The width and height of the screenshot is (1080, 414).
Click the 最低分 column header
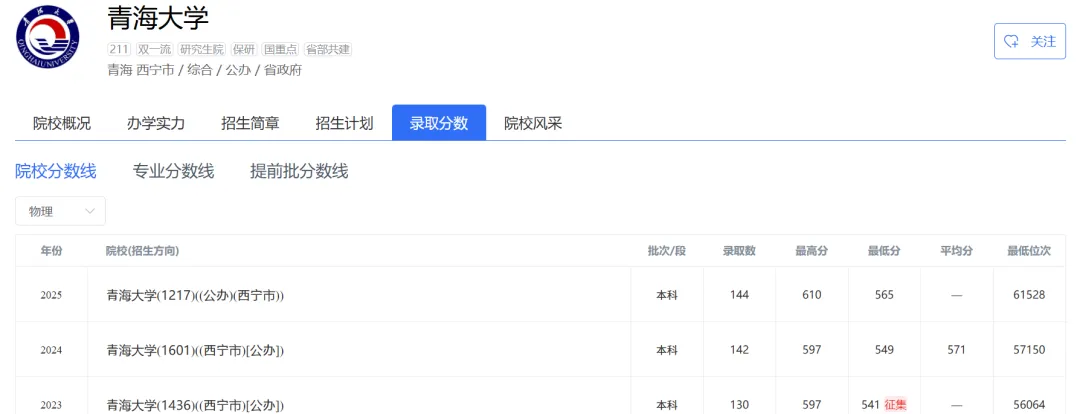[884, 251]
